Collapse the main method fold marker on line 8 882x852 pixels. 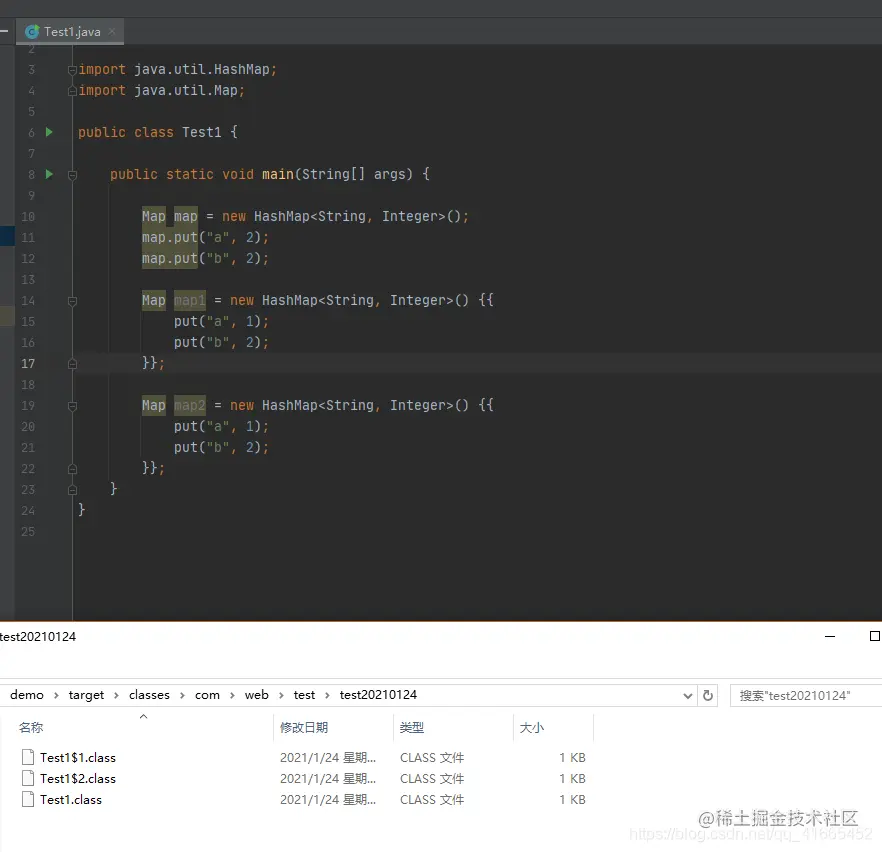point(72,175)
